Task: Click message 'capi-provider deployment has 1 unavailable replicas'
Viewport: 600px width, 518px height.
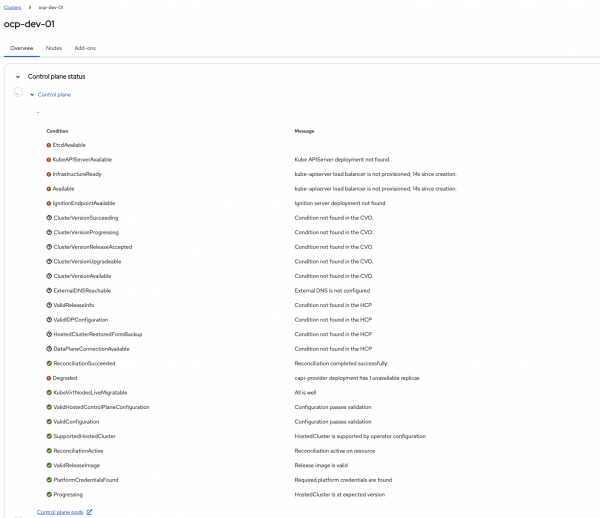Action: (x=357, y=378)
